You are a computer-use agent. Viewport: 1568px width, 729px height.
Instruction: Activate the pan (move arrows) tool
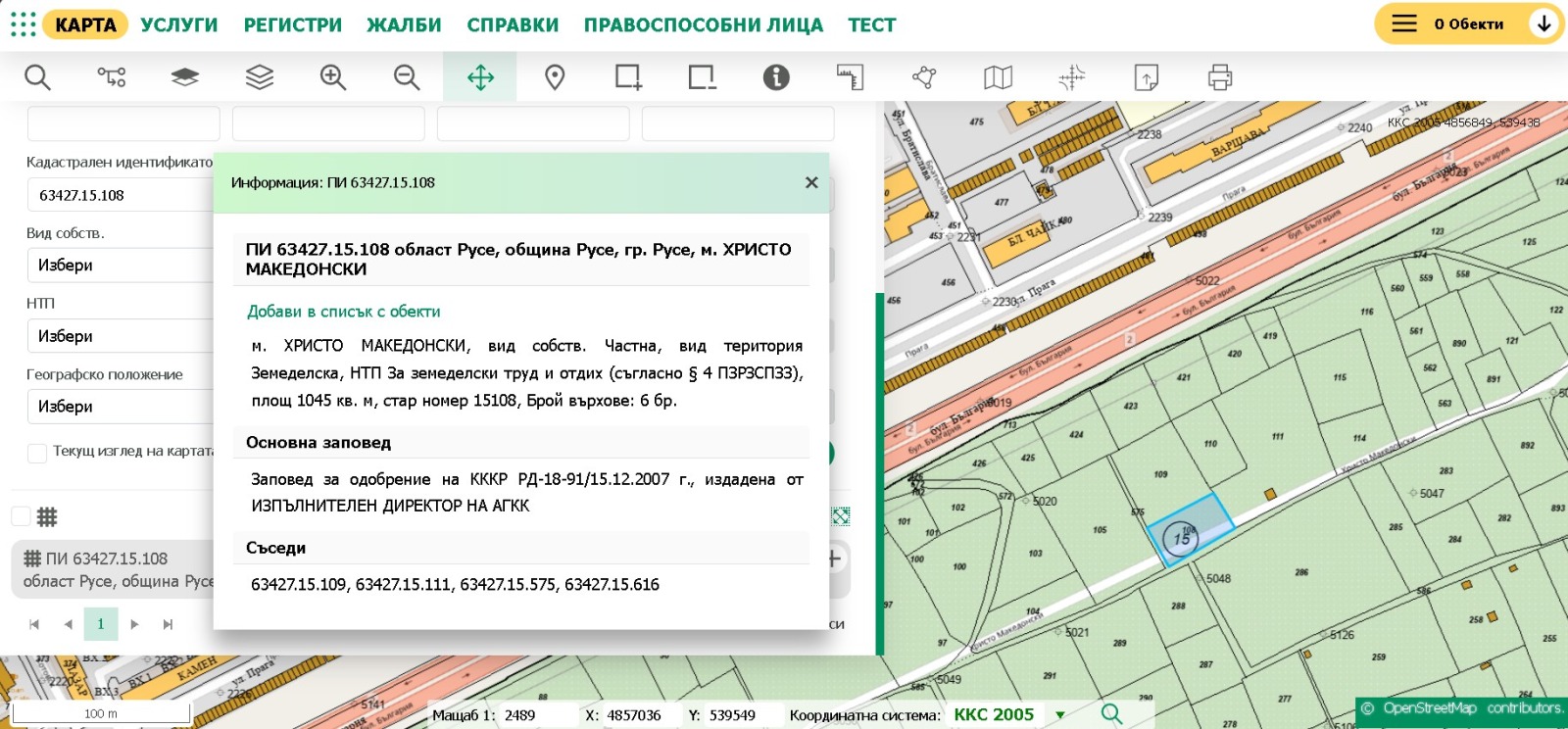480,77
